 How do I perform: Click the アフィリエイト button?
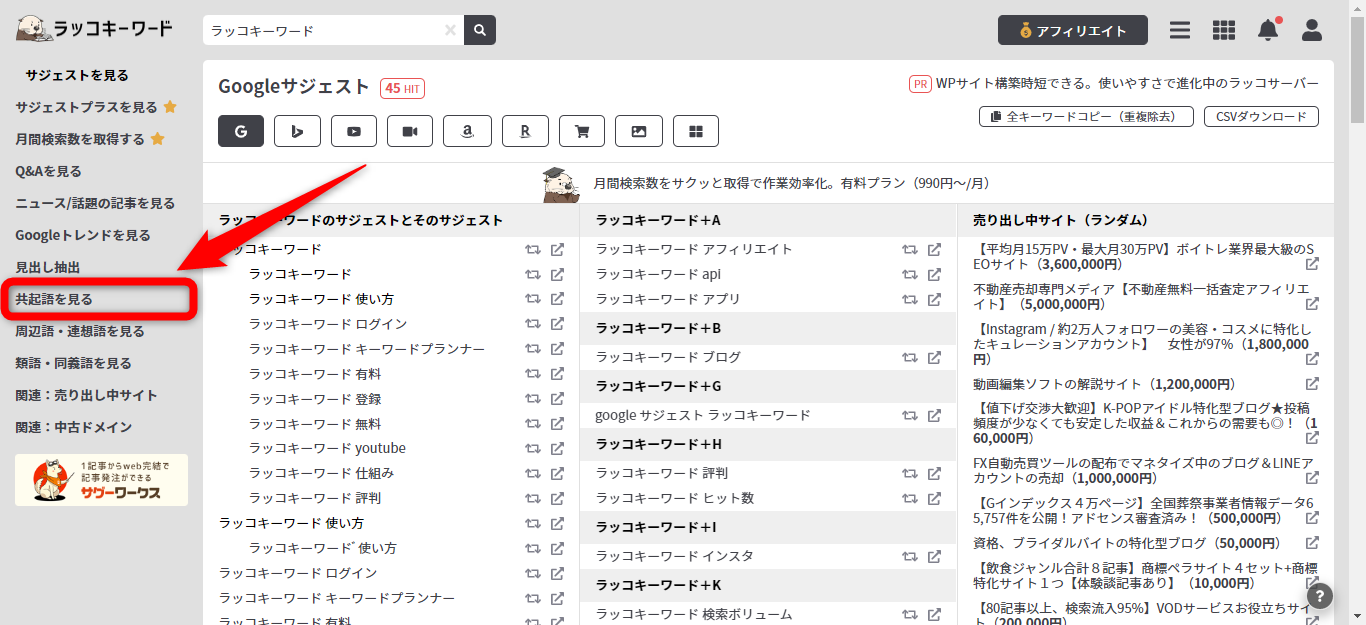tap(1073, 30)
